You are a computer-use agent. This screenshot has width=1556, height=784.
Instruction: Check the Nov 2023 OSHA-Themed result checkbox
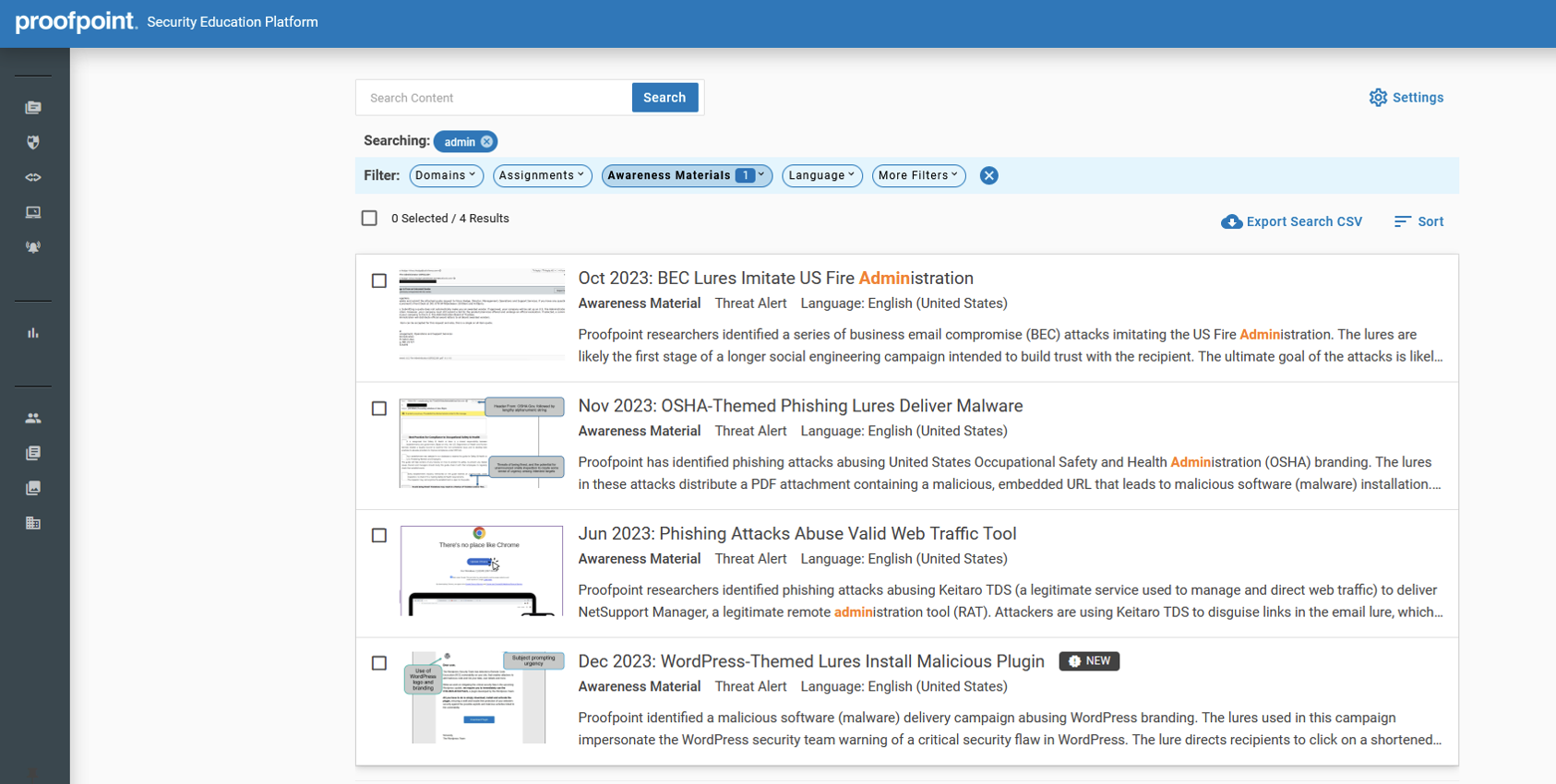[379, 409]
